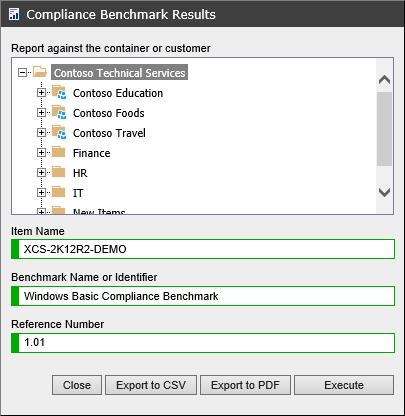Image resolution: width=405 pixels, height=416 pixels.
Task: Select Contoso Travel in the tree
Action: (x=109, y=133)
